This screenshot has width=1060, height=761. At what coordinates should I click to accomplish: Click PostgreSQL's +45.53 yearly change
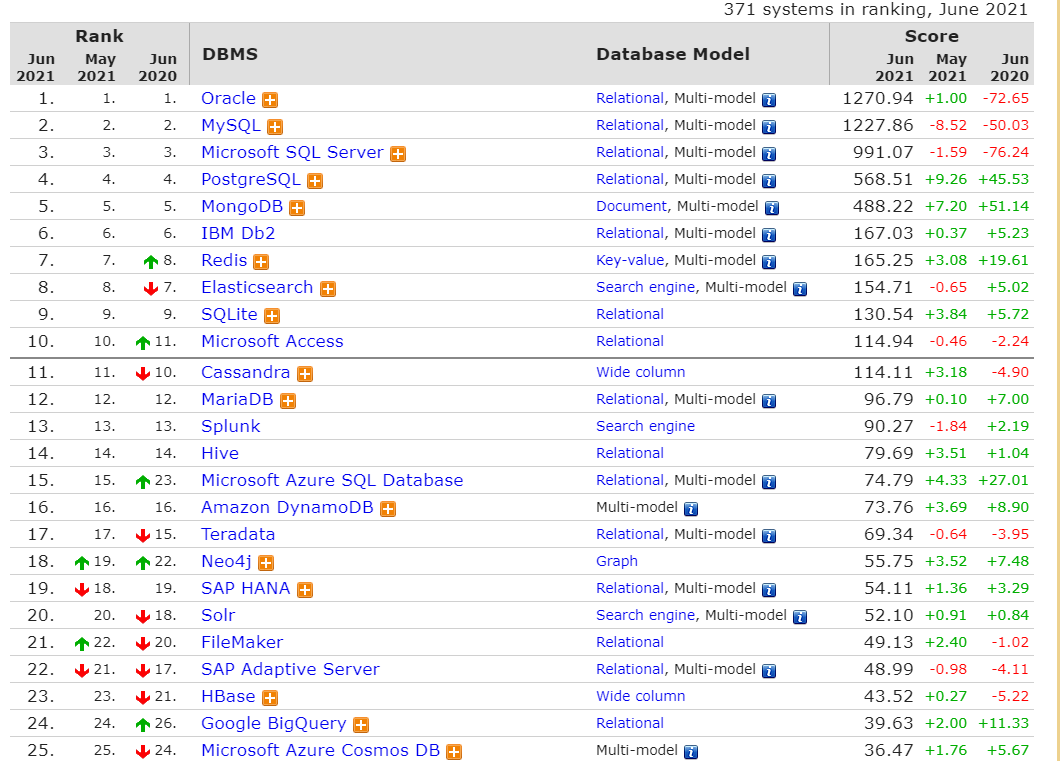pyautogui.click(x=1003, y=180)
